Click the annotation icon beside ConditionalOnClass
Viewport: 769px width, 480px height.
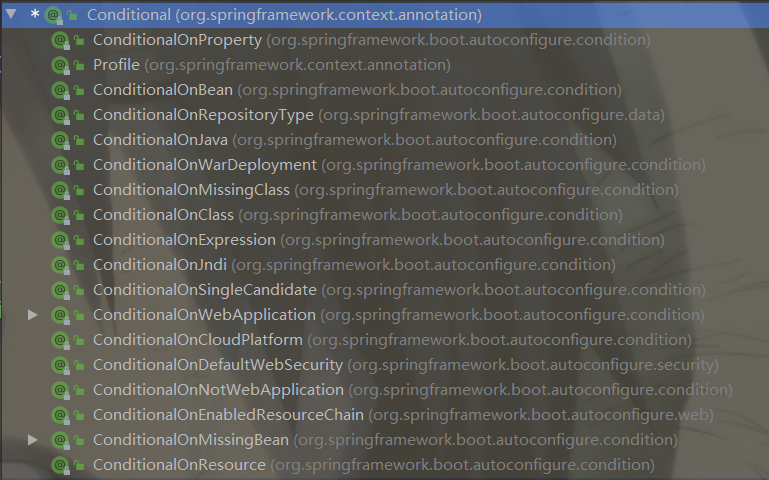pos(59,215)
